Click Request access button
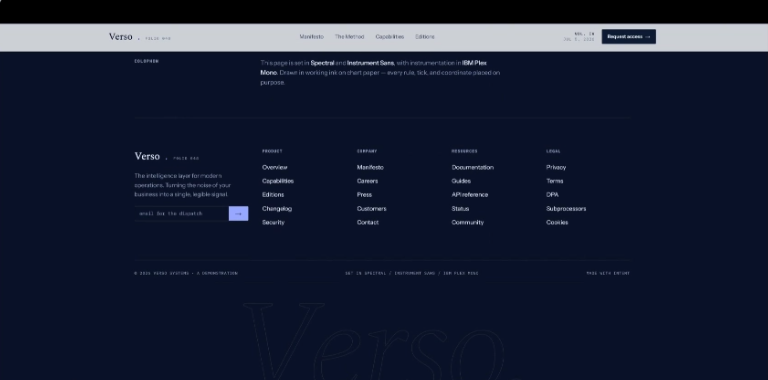The image size is (768, 380). point(628,37)
